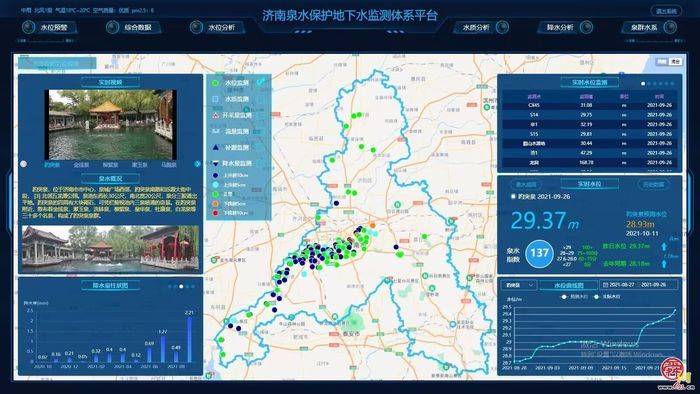Click the up arrow beside 去年同期
This screenshot has height=394, width=700.
[664, 264]
